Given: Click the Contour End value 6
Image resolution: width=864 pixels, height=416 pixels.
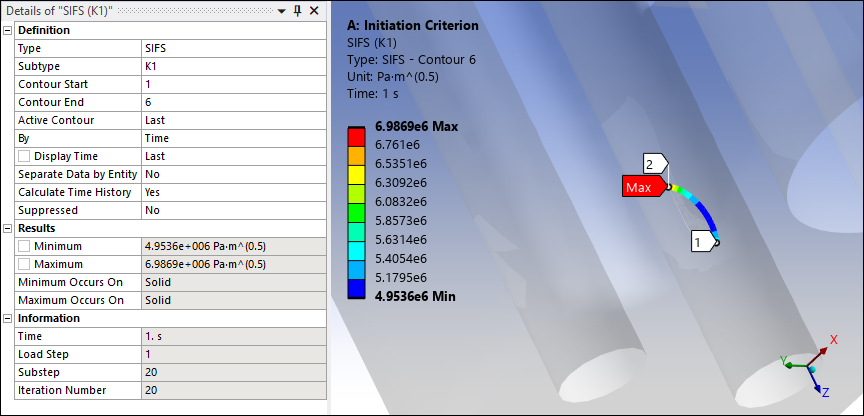Looking at the screenshot, I should coord(233,102).
